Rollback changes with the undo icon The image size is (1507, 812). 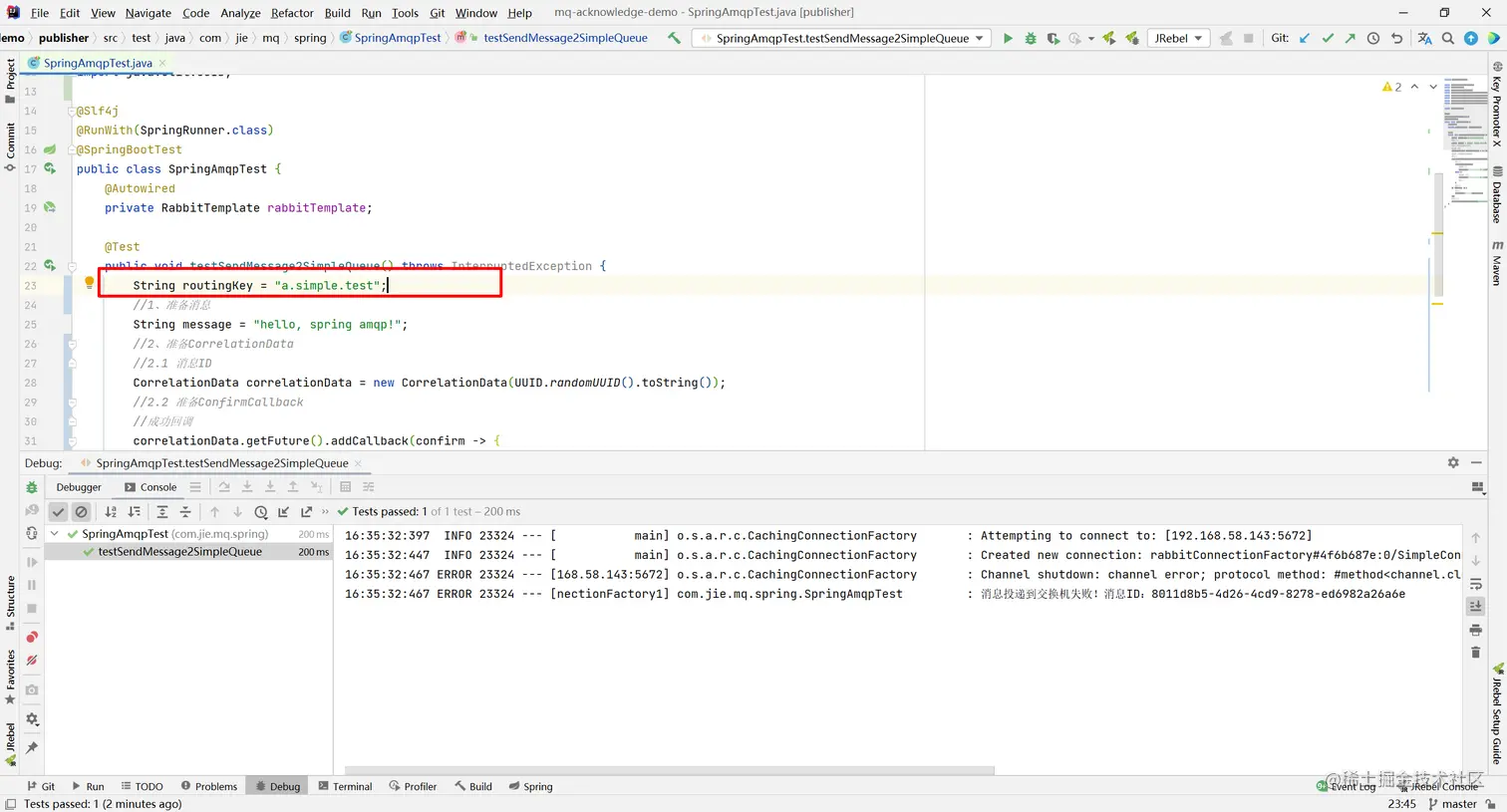click(x=1396, y=38)
